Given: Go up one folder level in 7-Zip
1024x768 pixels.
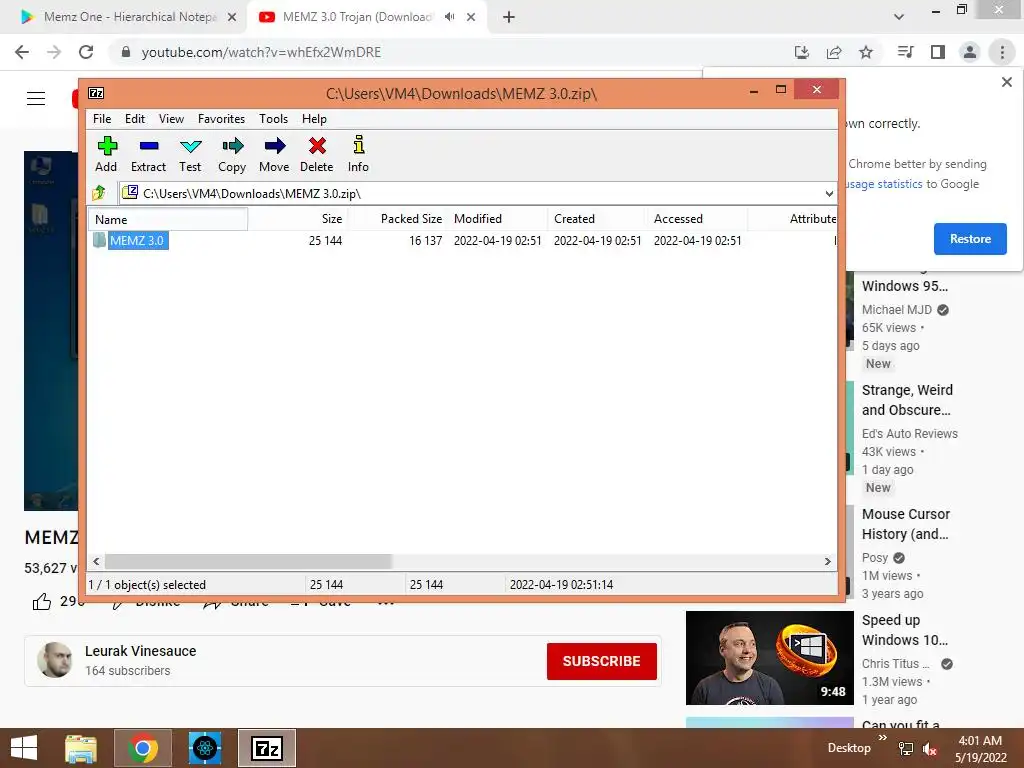Looking at the screenshot, I should [99, 193].
